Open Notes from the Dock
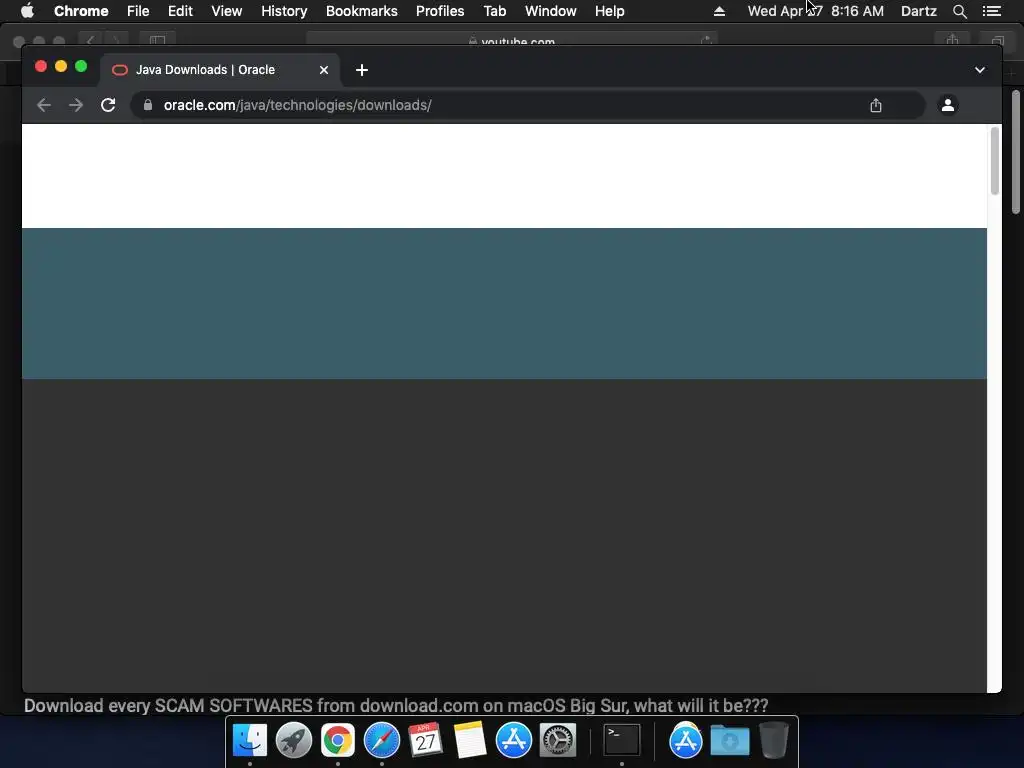 [x=470, y=740]
